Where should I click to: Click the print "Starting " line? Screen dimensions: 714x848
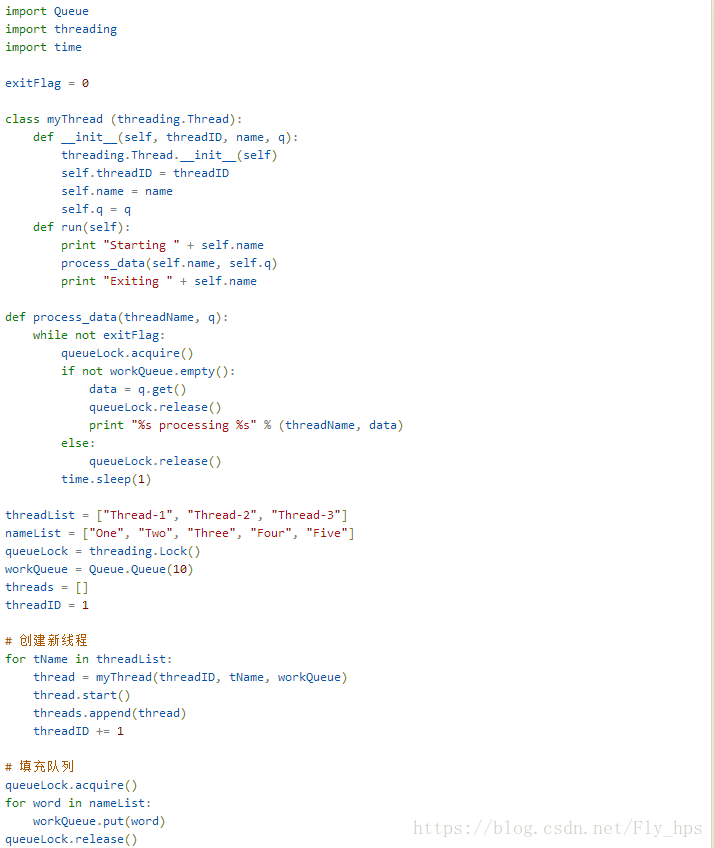[x=162, y=245]
